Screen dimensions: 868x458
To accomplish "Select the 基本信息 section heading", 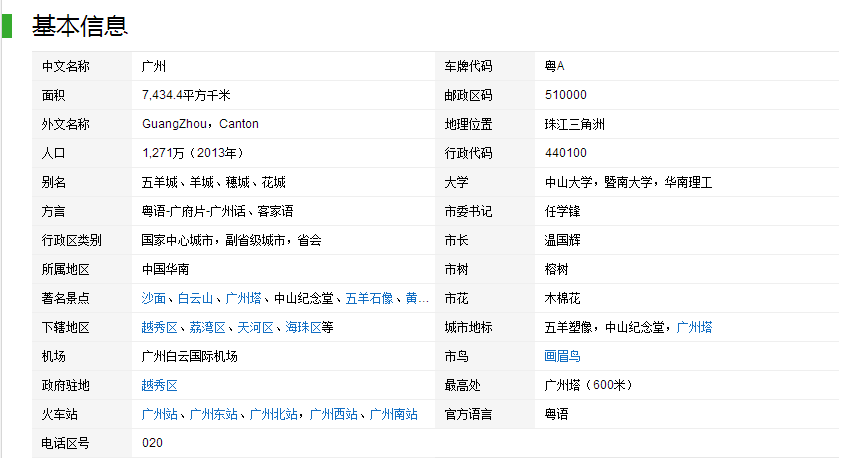I will coord(80,26).
